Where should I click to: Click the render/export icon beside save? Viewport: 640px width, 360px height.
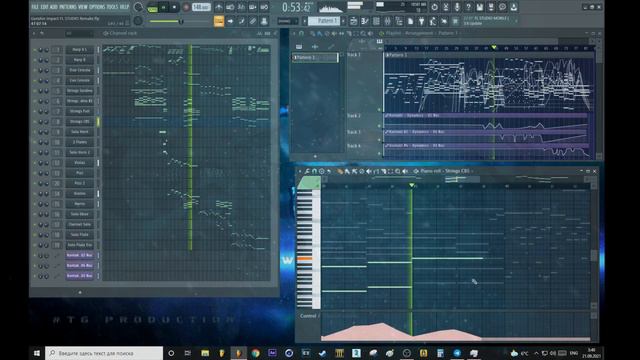491,7
